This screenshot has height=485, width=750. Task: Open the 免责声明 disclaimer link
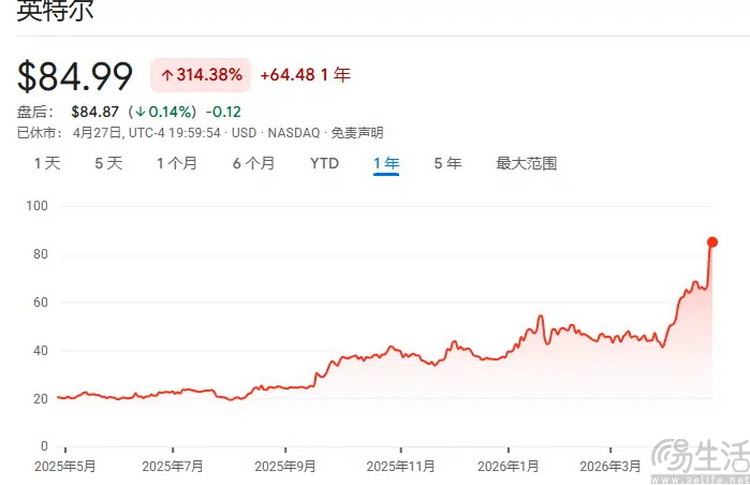click(357, 132)
